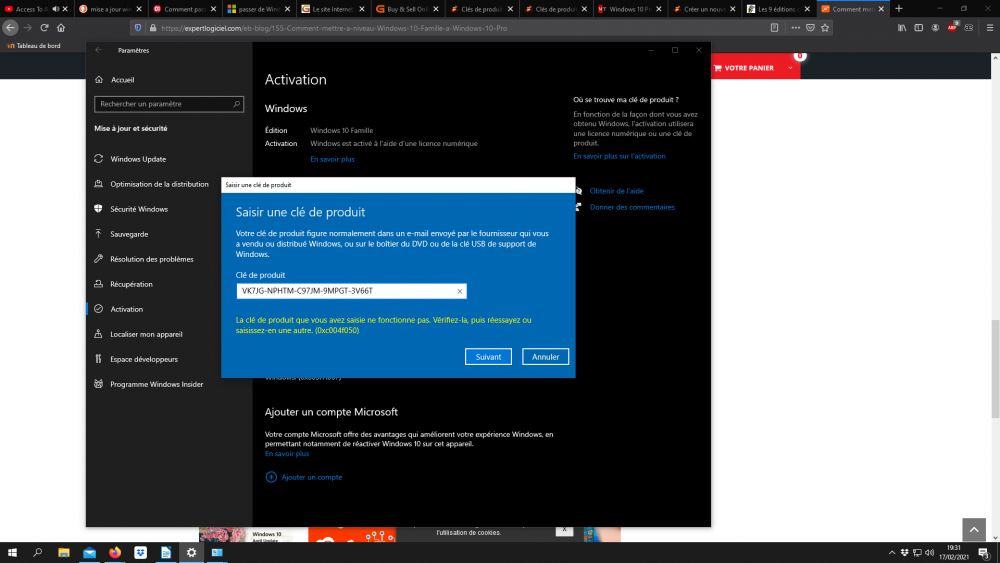Switch to 'Buy & Sell' browser tab
1000x563 pixels.
(x=405, y=9)
